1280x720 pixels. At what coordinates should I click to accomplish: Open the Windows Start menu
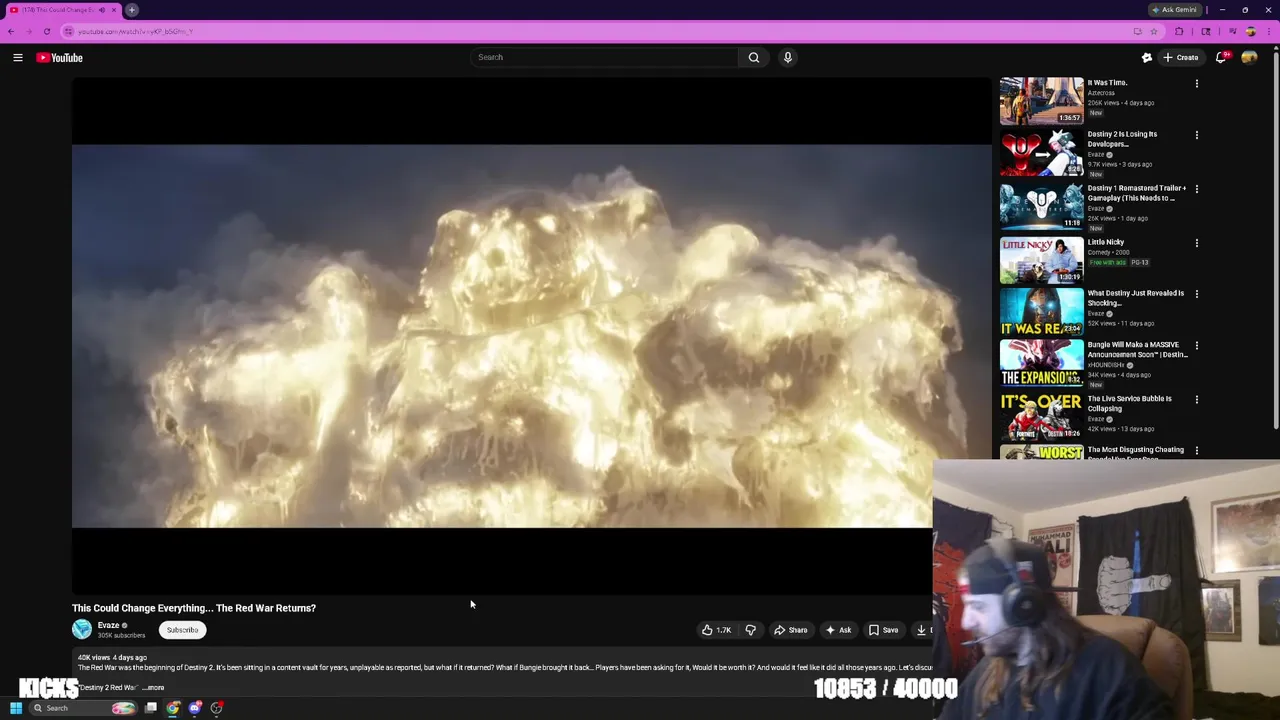click(16, 708)
